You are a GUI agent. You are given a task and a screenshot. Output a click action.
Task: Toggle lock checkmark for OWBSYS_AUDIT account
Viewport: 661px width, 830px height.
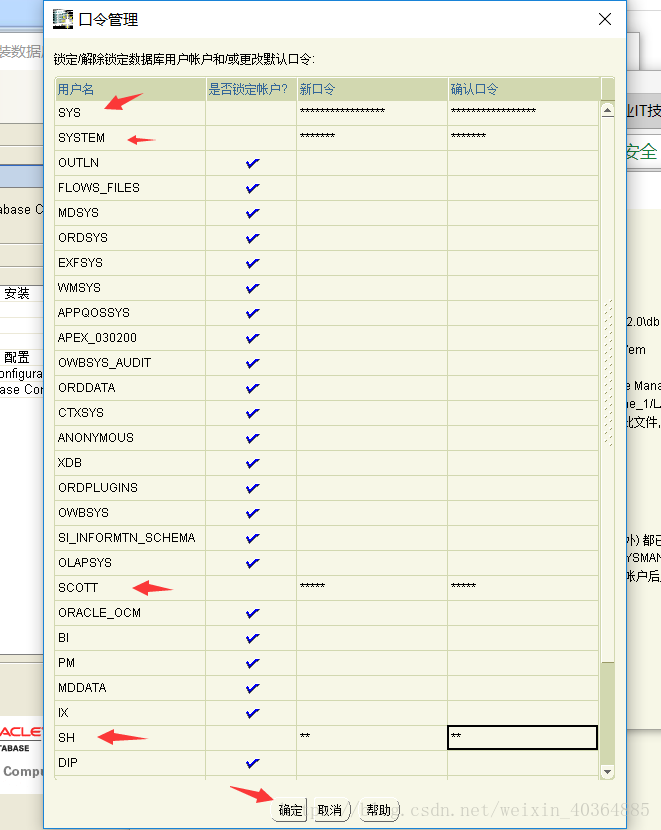tap(252, 363)
